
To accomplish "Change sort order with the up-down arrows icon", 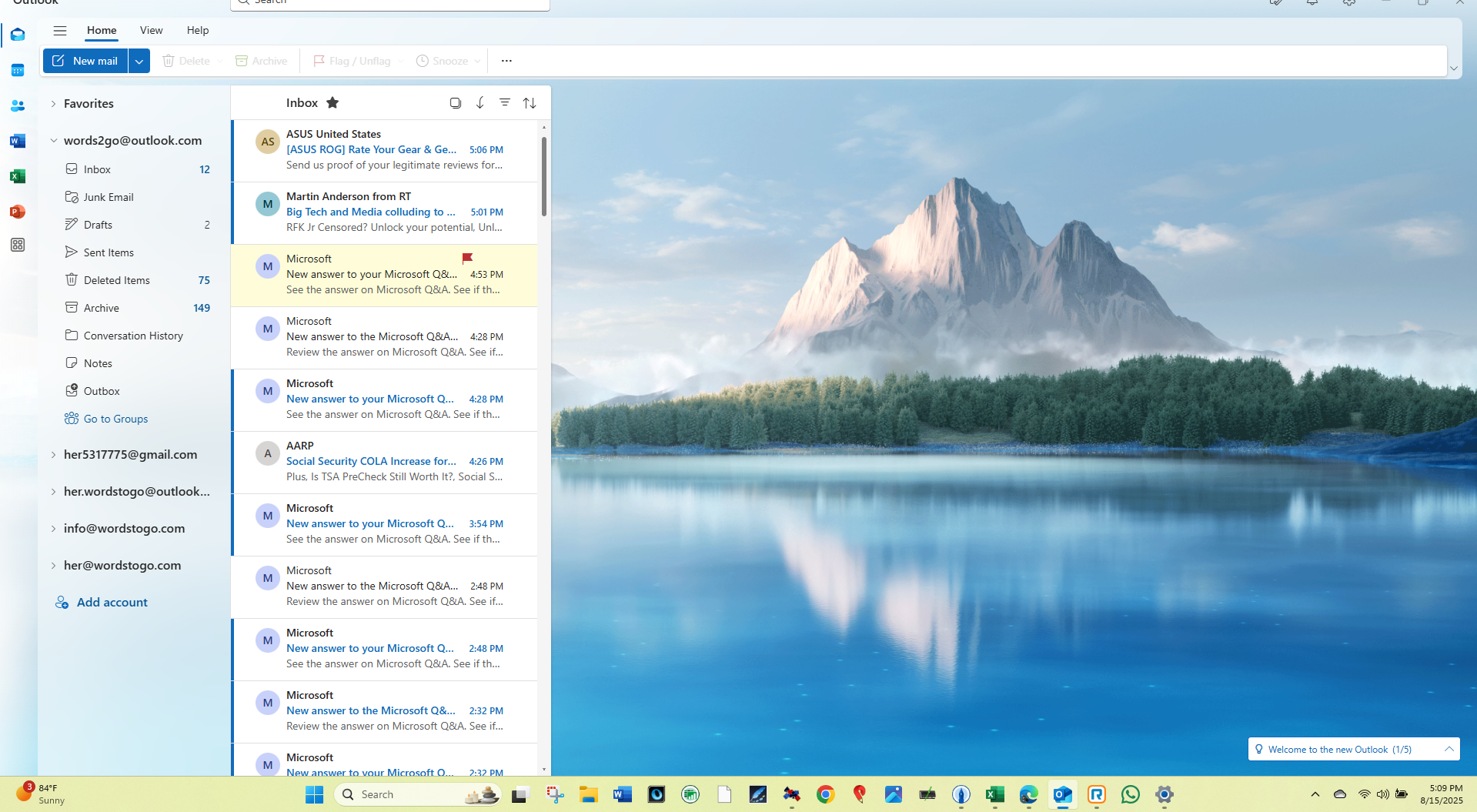I will click(x=530, y=102).
